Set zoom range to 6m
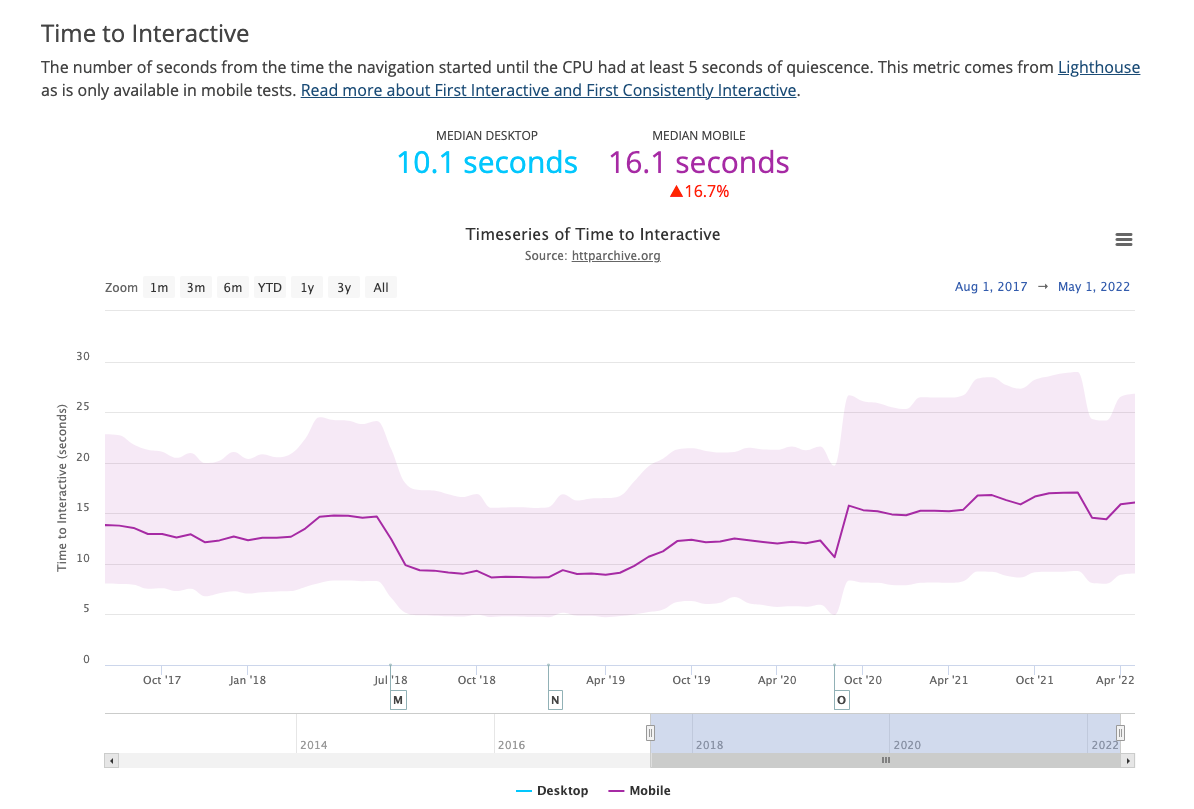Screen dimensions: 1194x809 tap(233, 287)
